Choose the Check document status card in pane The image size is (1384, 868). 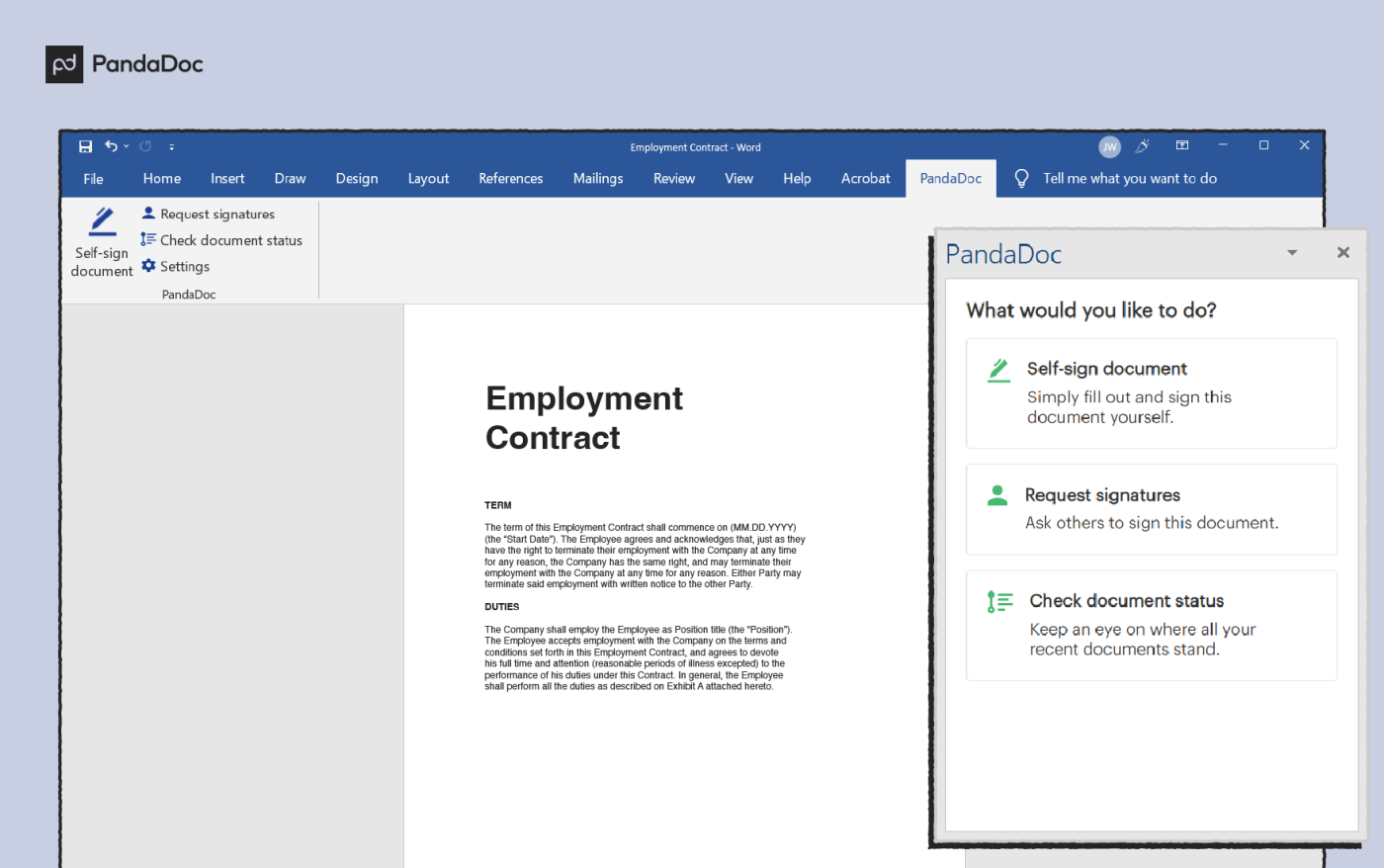[x=1152, y=626]
